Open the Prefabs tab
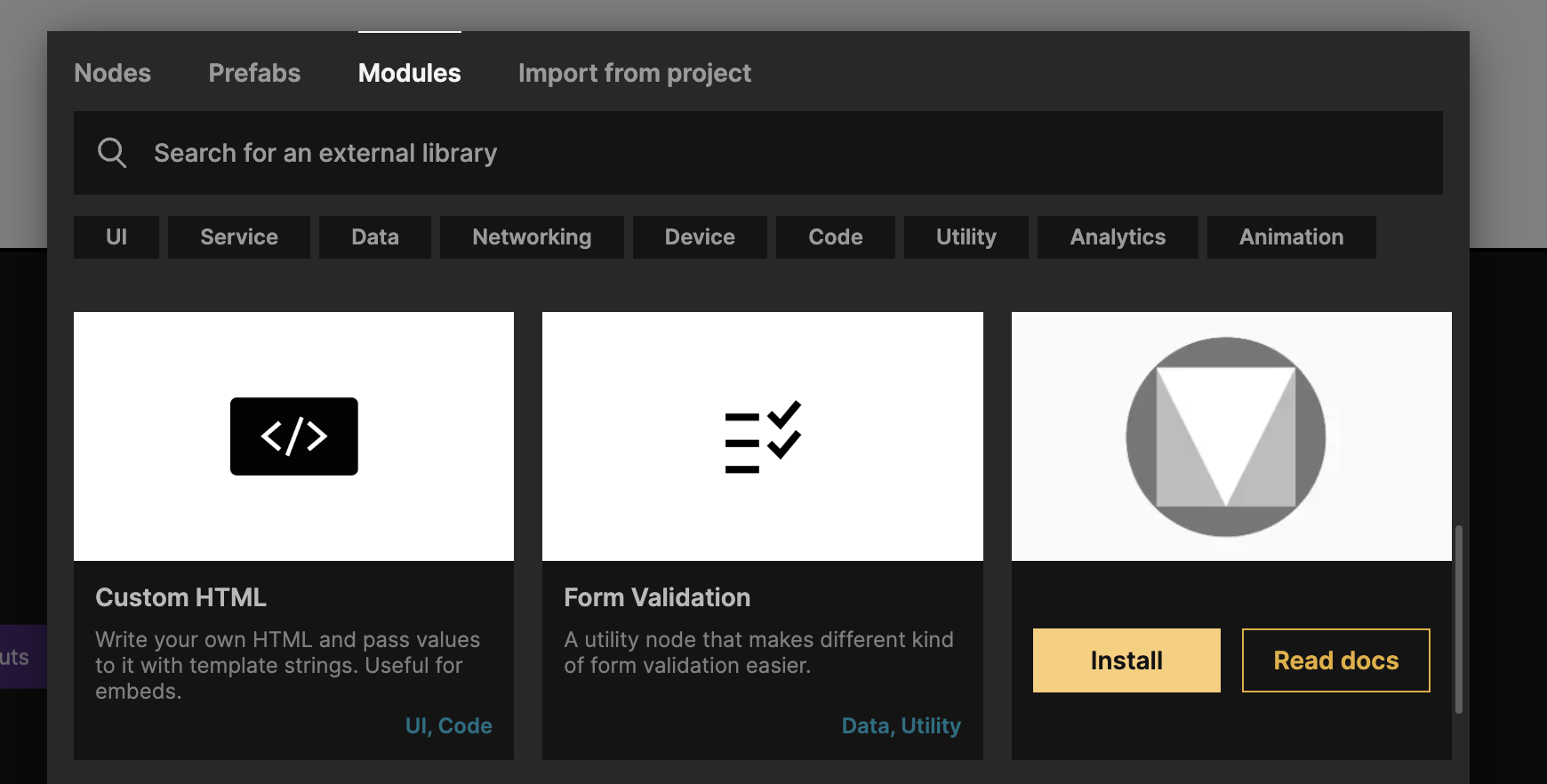 pyautogui.click(x=254, y=73)
